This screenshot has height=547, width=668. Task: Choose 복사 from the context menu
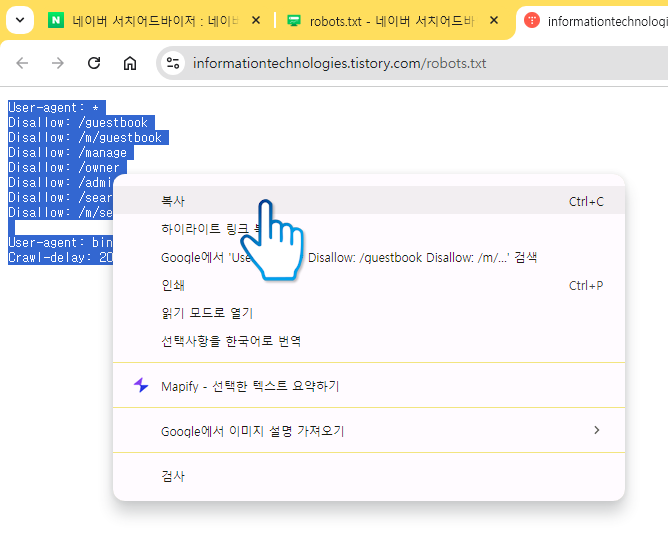click(369, 201)
